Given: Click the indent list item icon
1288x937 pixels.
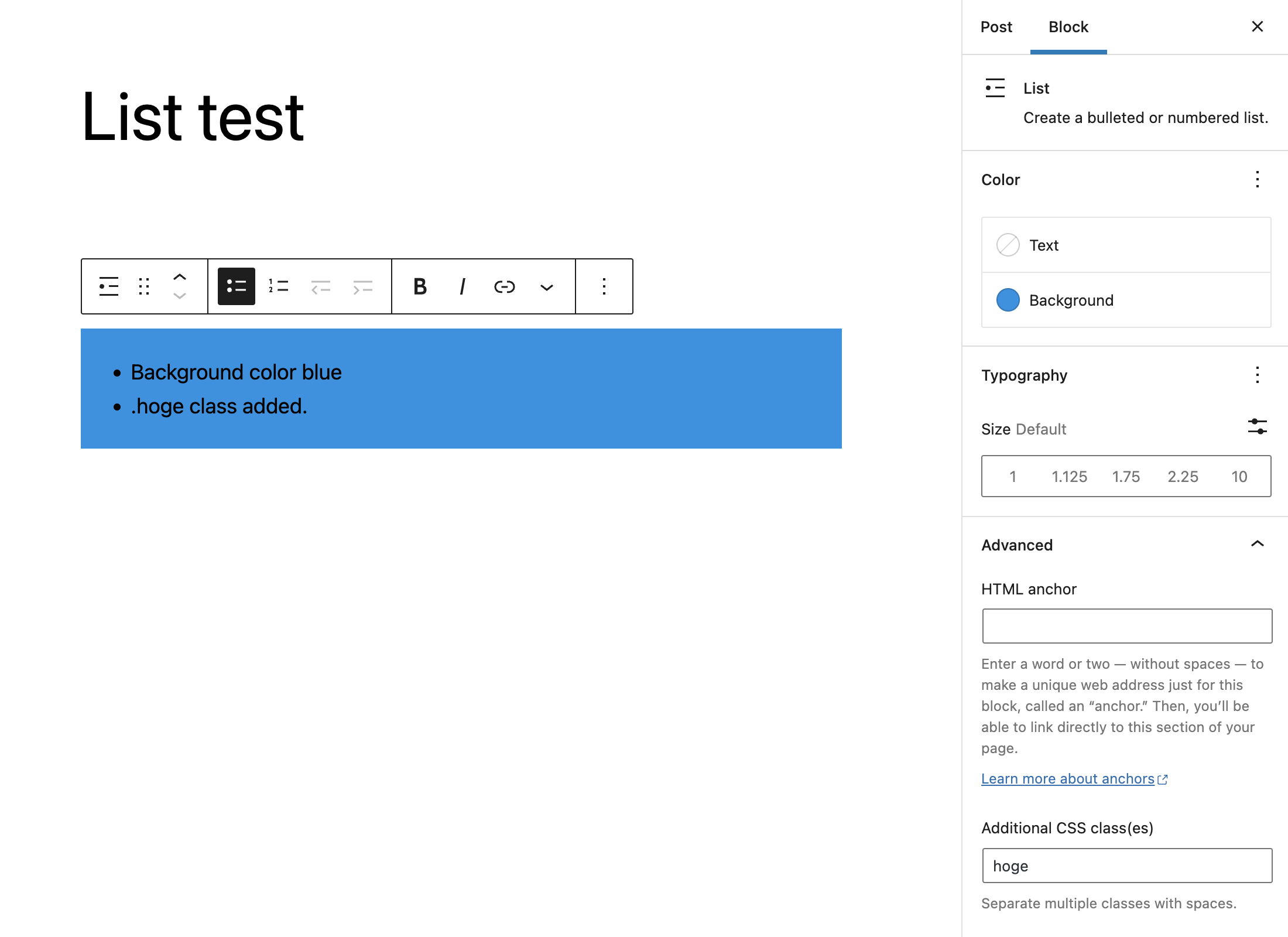Looking at the screenshot, I should (362, 286).
